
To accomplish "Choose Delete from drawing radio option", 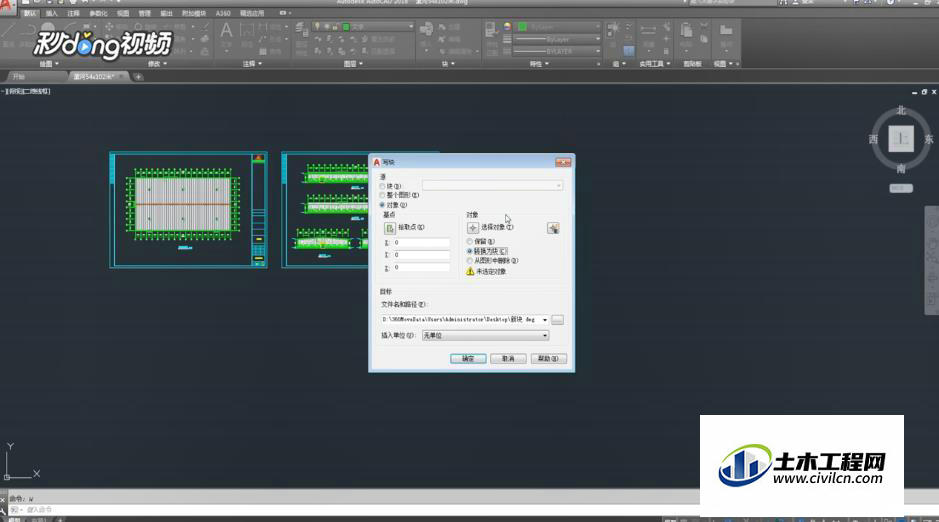I will [x=470, y=261].
